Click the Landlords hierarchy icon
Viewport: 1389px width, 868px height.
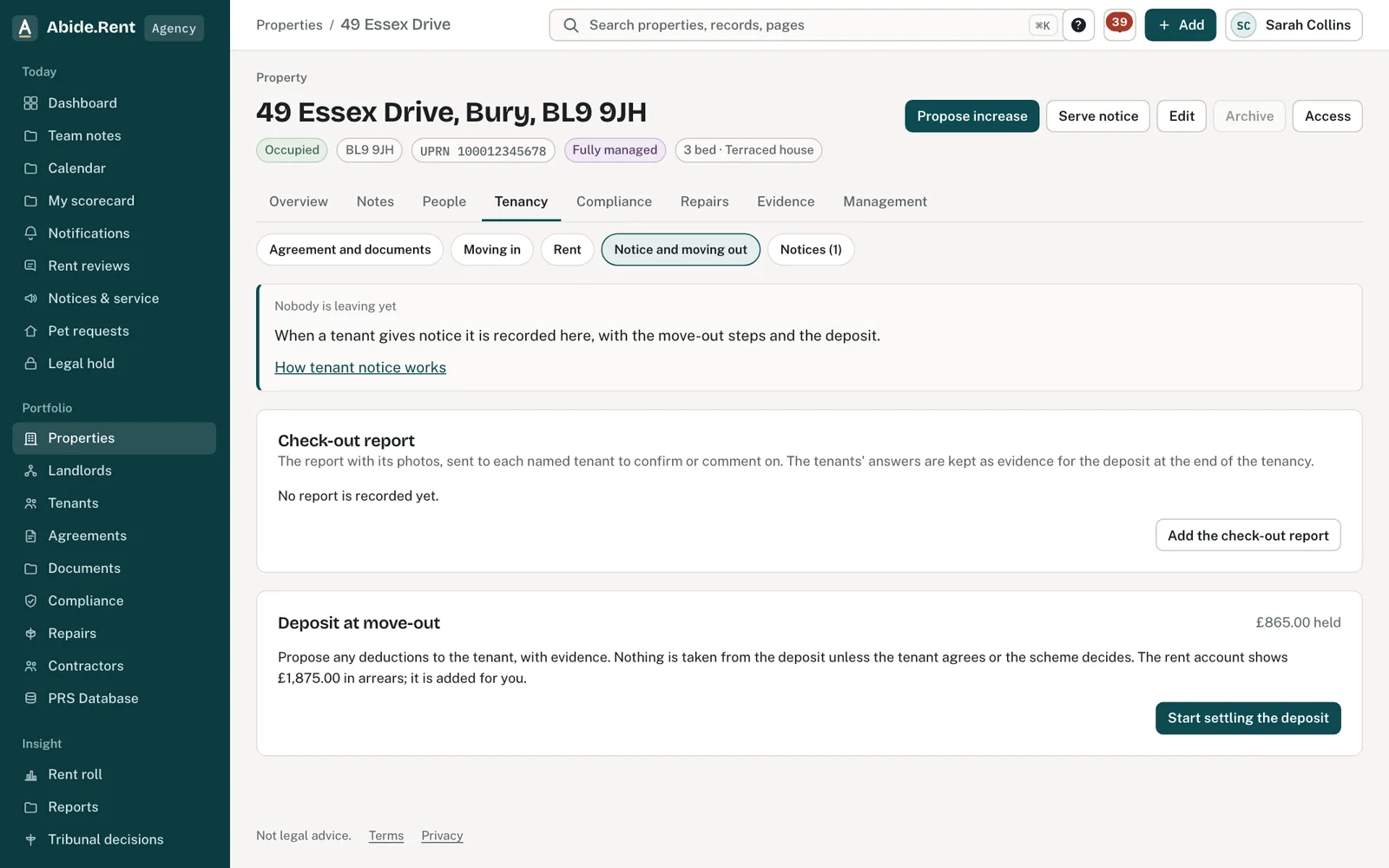coord(30,470)
